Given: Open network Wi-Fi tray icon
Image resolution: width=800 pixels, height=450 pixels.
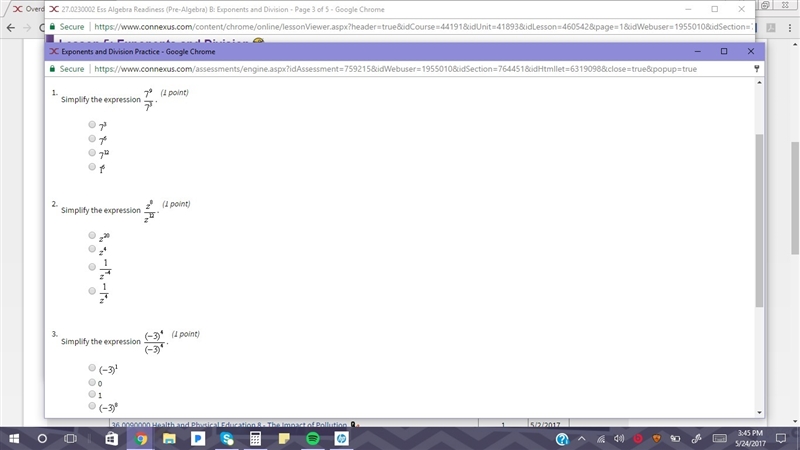Looking at the screenshot, I should pyautogui.click(x=601, y=439).
